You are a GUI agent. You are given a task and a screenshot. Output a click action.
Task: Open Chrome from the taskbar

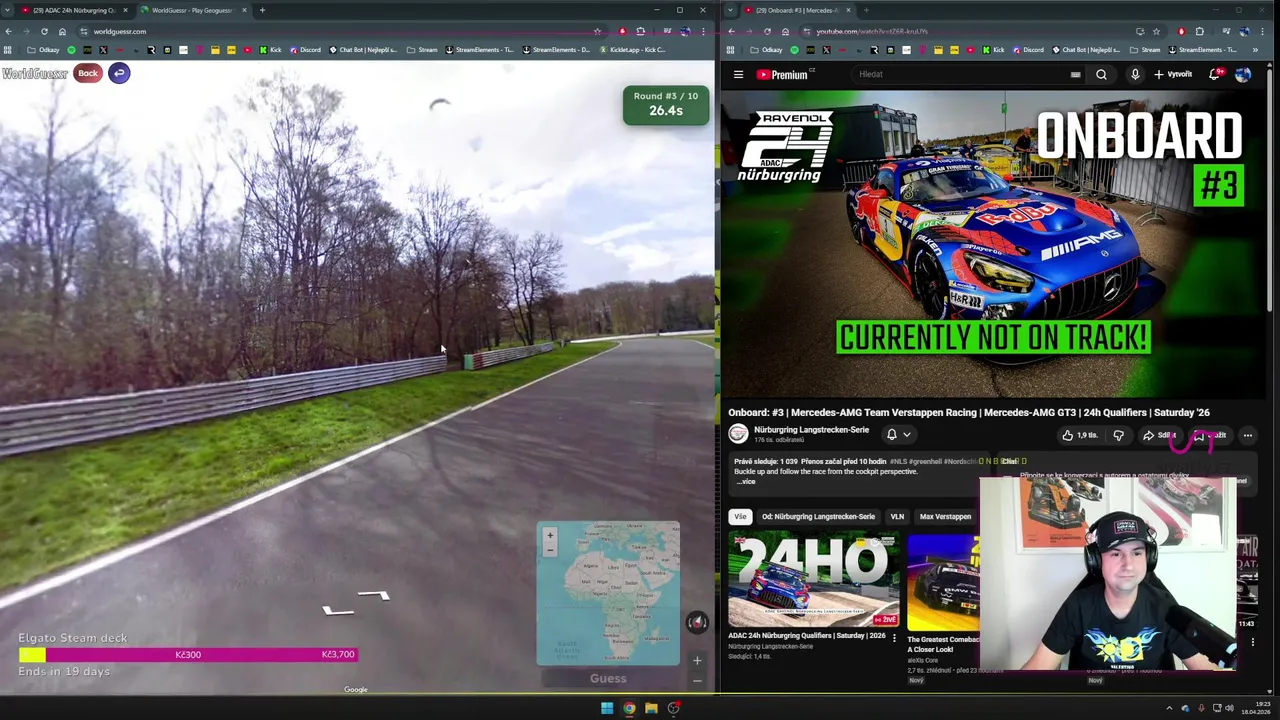click(629, 708)
